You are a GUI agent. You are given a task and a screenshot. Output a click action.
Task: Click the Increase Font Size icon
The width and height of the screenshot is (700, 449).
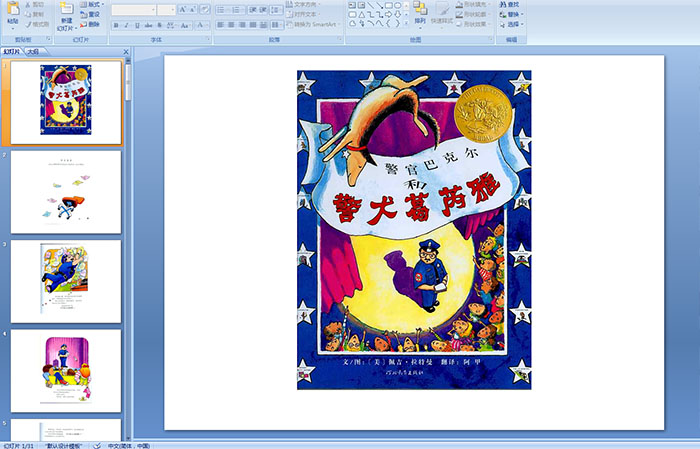point(183,9)
